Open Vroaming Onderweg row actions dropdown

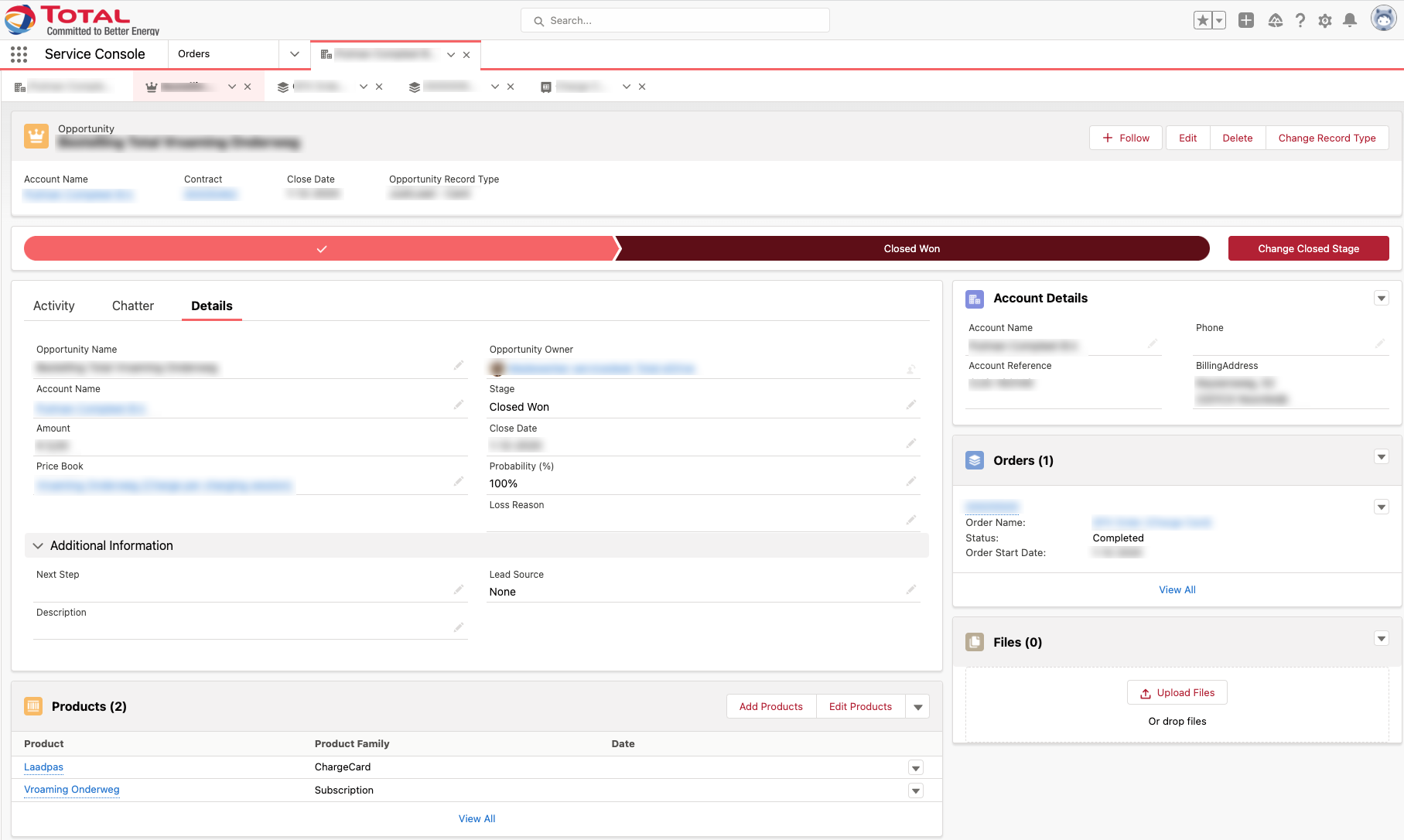pyautogui.click(x=916, y=791)
